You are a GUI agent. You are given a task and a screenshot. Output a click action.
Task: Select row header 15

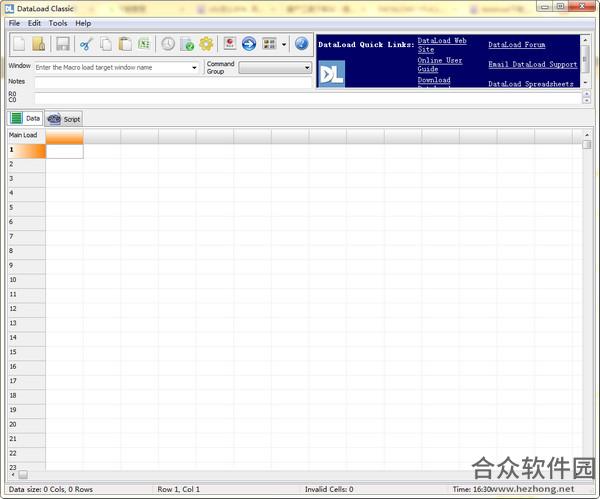click(x=26, y=352)
